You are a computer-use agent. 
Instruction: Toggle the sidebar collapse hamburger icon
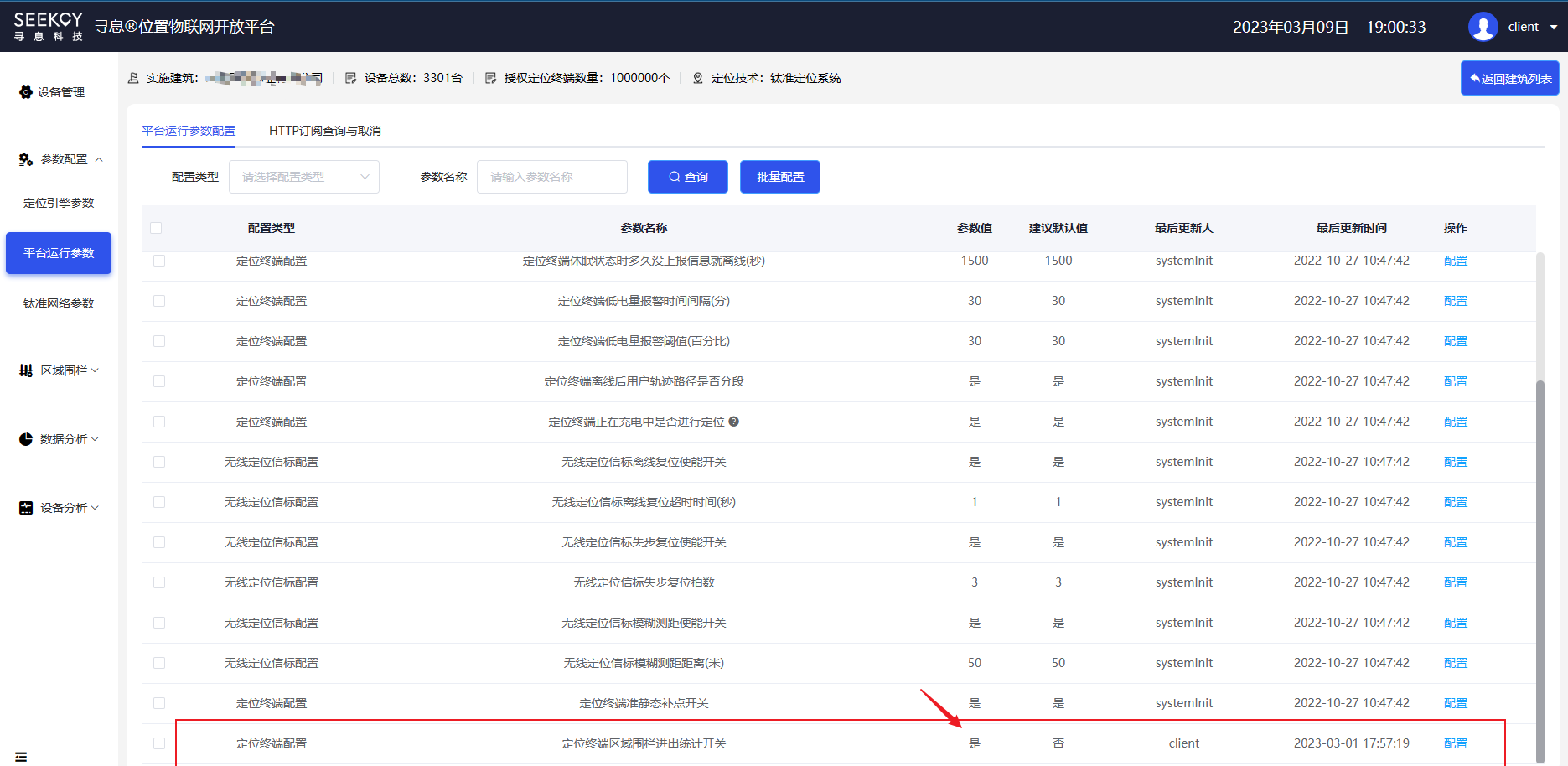click(x=21, y=757)
